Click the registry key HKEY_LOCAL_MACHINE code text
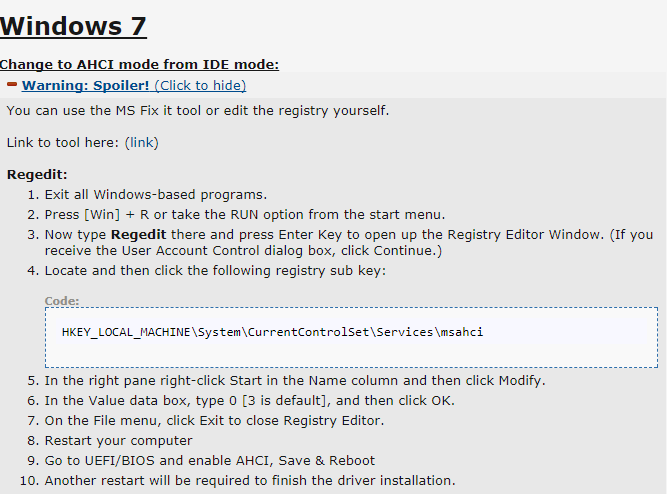Viewport: 667px width, 494px height. pyautogui.click(x=272, y=332)
